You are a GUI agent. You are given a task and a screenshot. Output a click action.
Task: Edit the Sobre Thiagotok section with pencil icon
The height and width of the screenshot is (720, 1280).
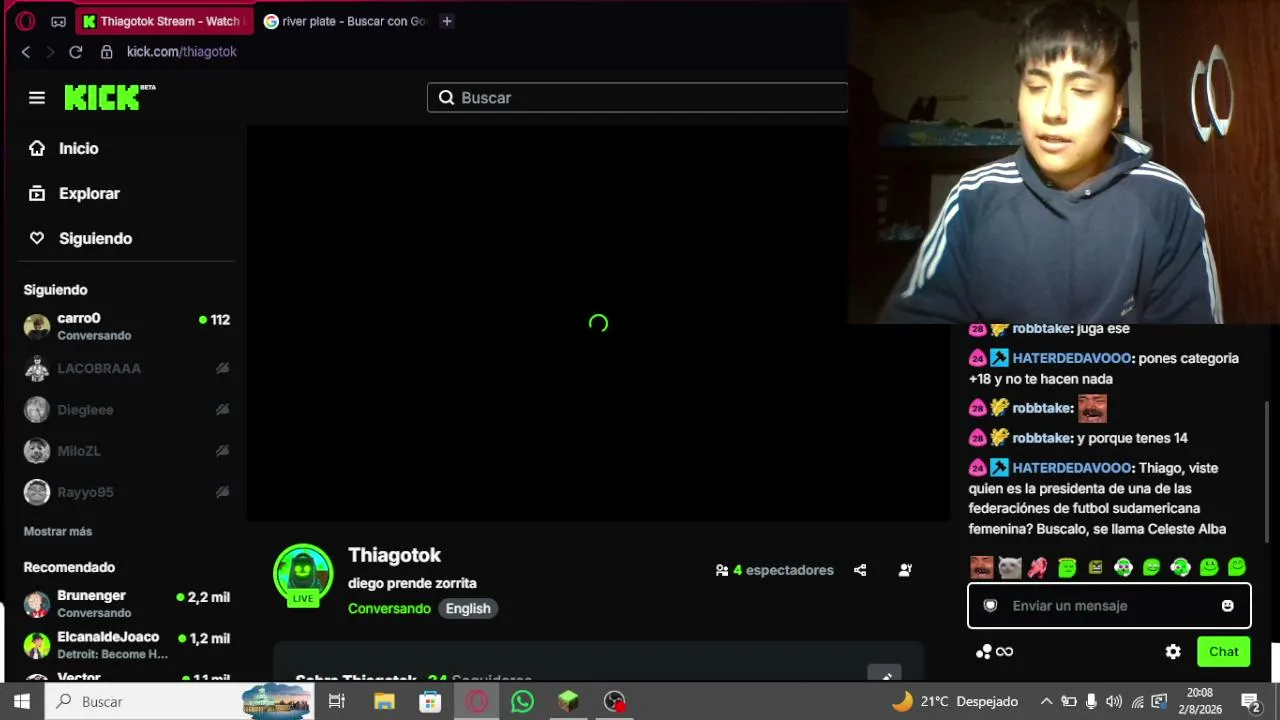coord(885,675)
